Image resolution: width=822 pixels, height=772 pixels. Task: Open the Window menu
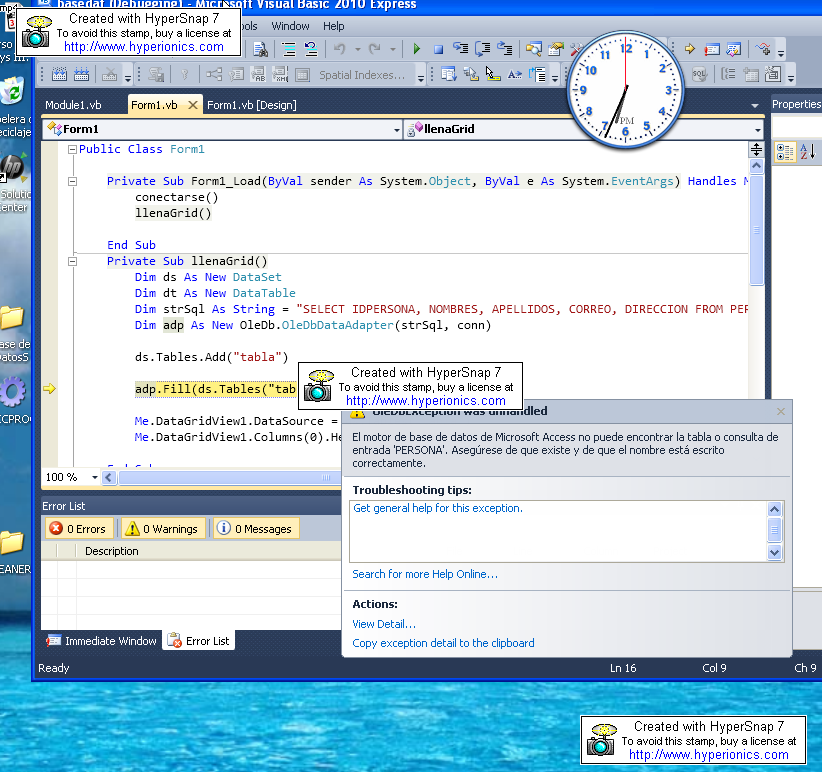(x=290, y=26)
